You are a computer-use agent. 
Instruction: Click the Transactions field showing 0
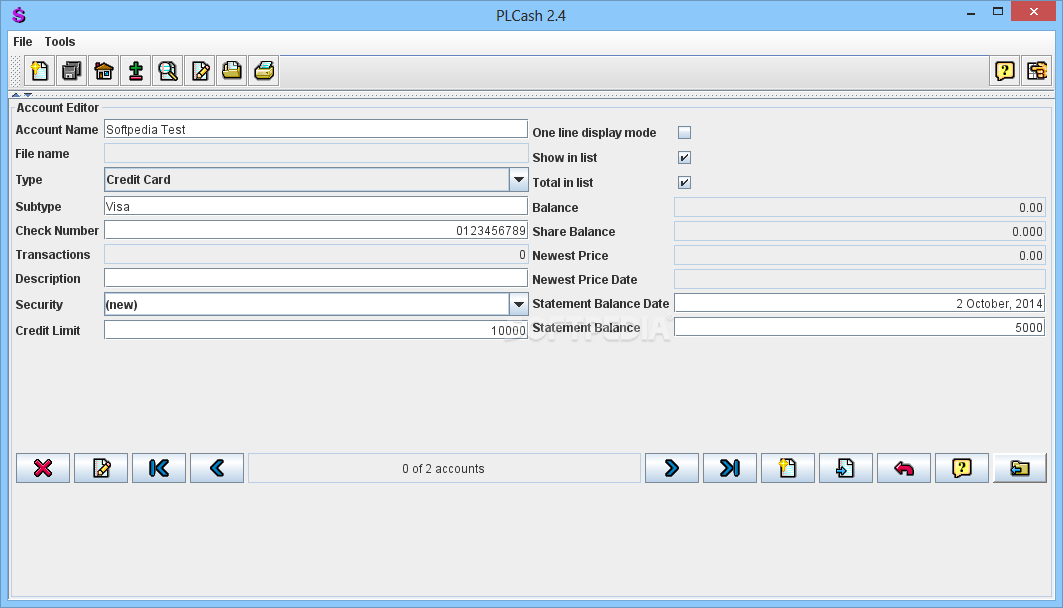pyautogui.click(x=316, y=254)
